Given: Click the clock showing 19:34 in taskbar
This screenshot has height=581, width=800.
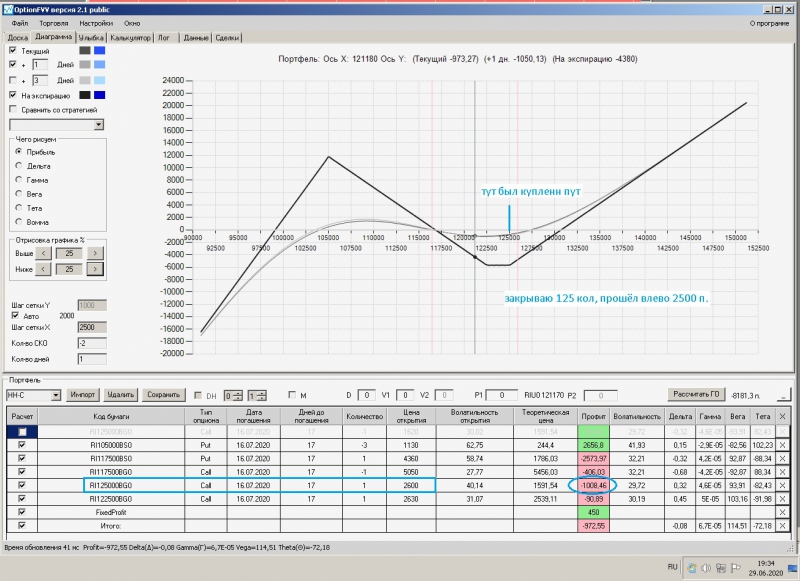Looking at the screenshot, I should pos(766,563).
